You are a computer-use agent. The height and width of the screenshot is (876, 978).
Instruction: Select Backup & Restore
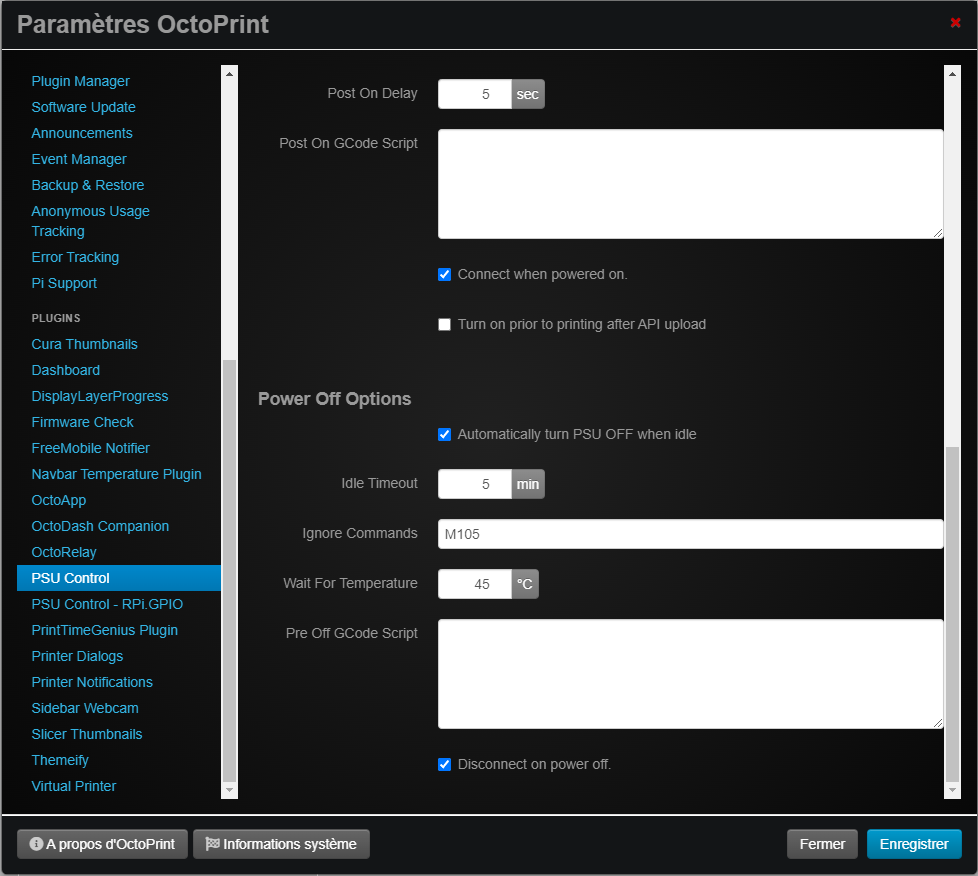point(88,185)
